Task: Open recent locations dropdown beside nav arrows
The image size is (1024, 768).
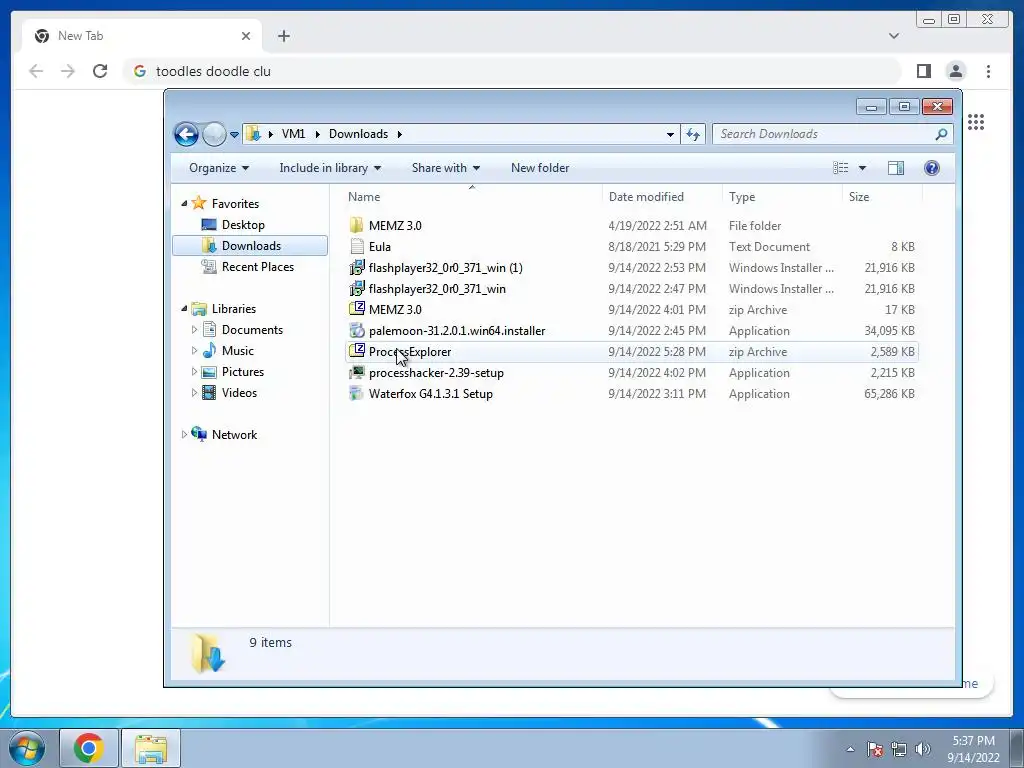Action: click(234, 135)
